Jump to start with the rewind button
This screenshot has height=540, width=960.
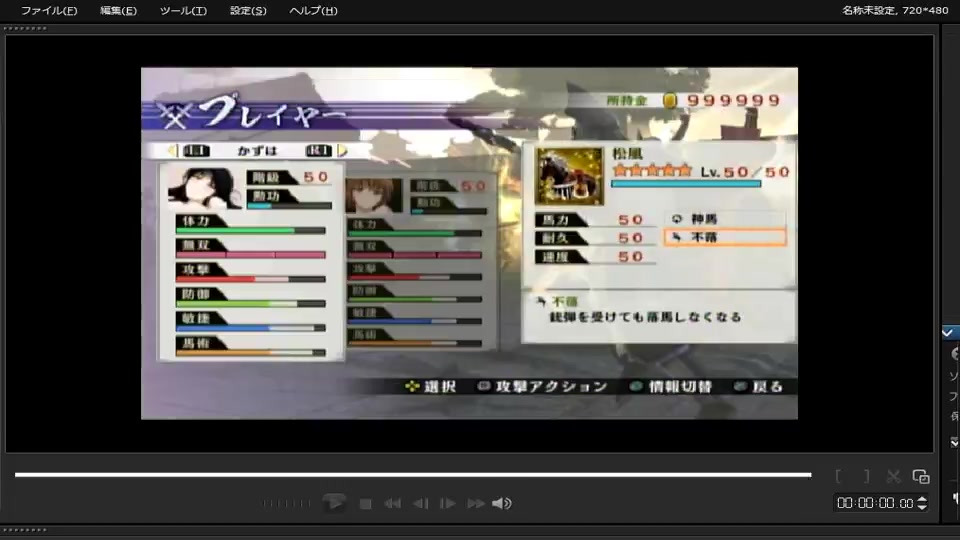392,503
